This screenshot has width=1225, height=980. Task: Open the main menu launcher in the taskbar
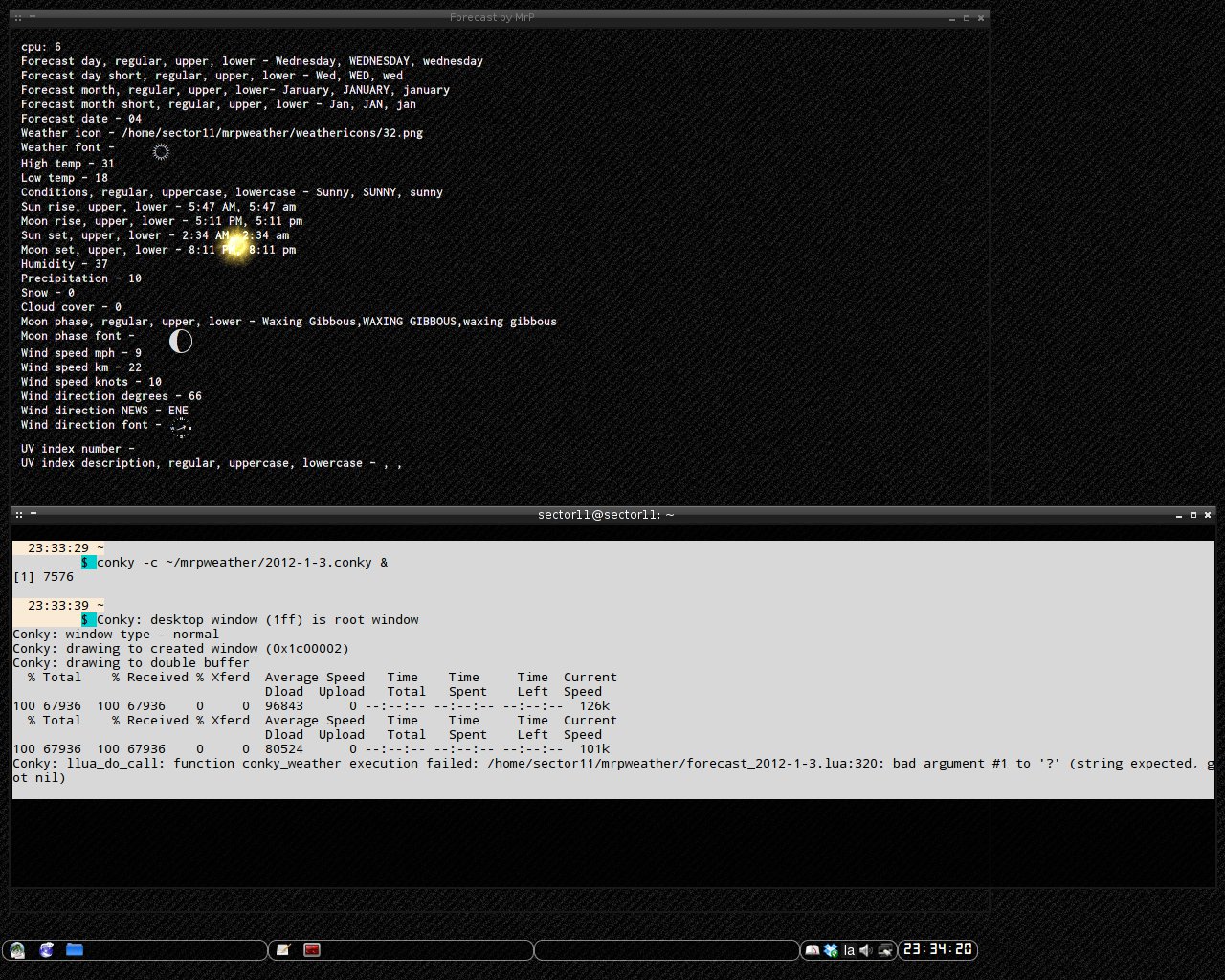(17, 950)
